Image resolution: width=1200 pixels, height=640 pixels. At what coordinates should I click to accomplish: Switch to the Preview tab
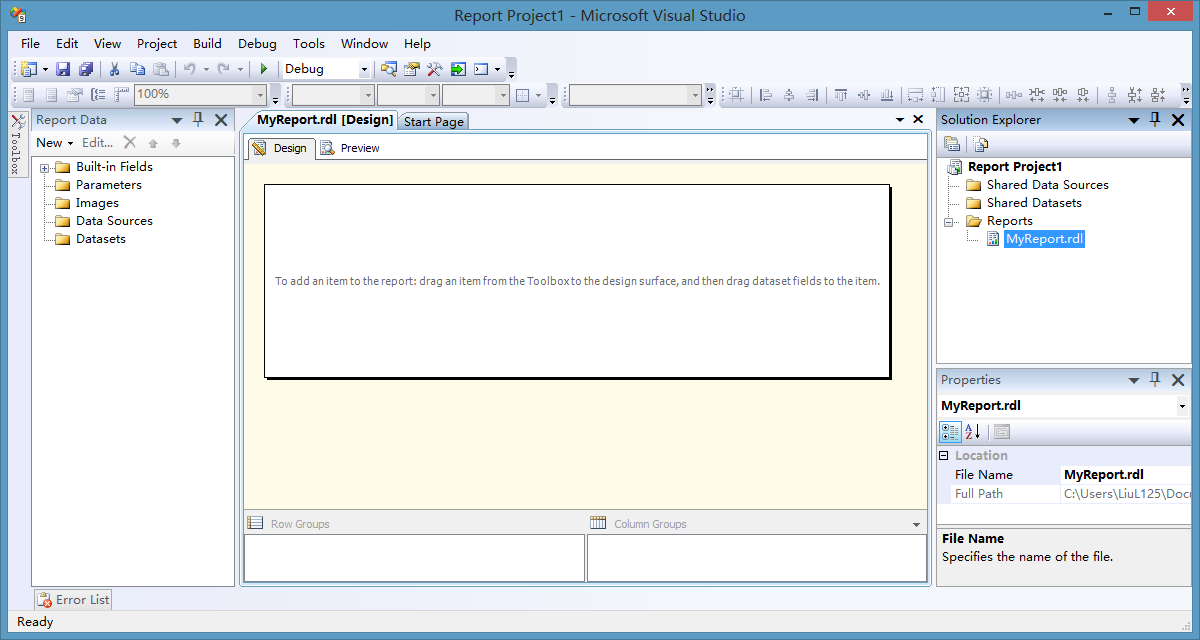click(x=351, y=148)
